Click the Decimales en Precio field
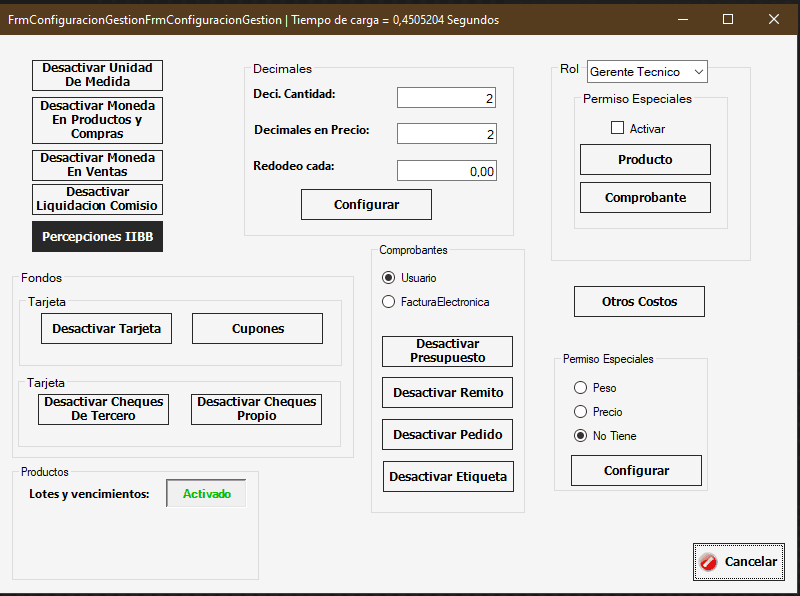Screen dimensions: 800x596 pyautogui.click(x=446, y=134)
